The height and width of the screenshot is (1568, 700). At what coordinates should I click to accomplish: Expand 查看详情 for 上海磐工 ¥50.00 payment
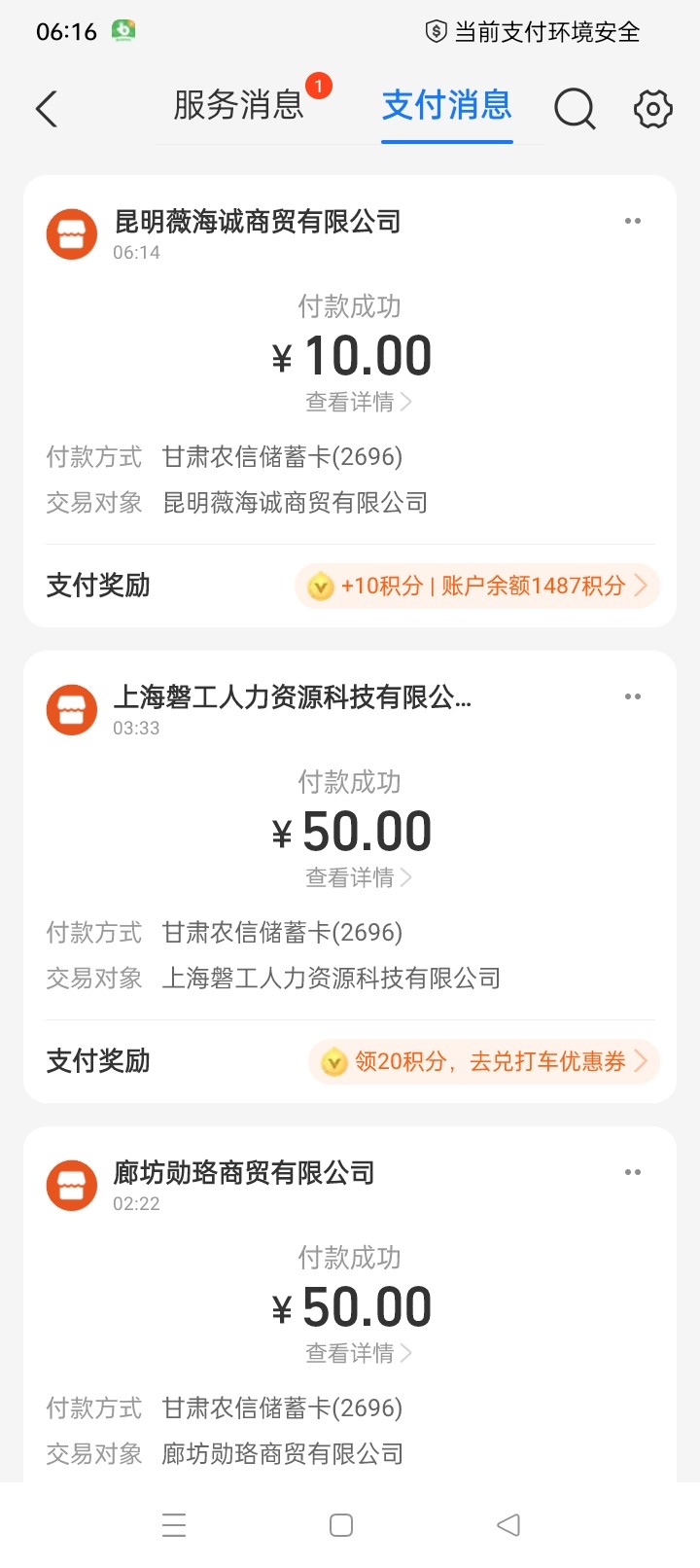tap(358, 877)
